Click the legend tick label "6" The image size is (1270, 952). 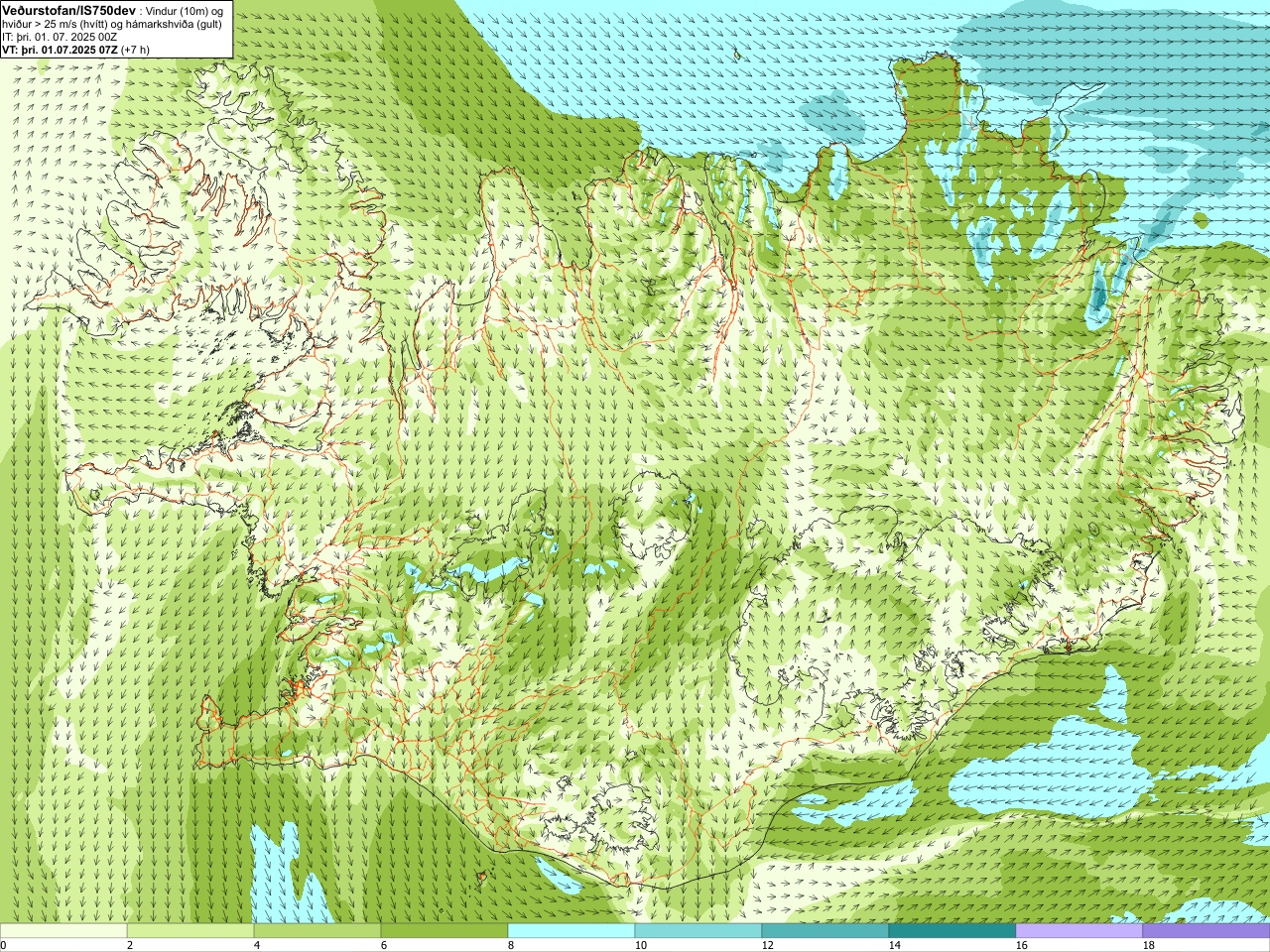coord(384,945)
